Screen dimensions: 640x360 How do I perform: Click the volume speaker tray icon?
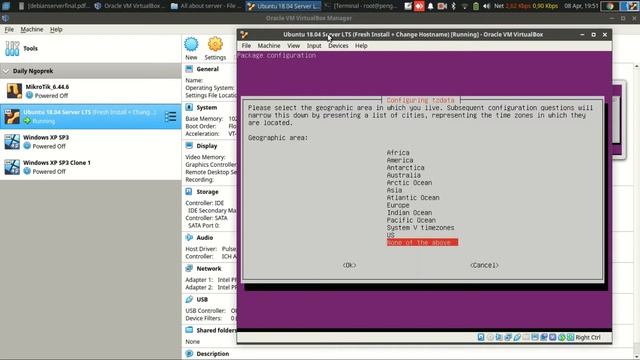(x=487, y=6)
